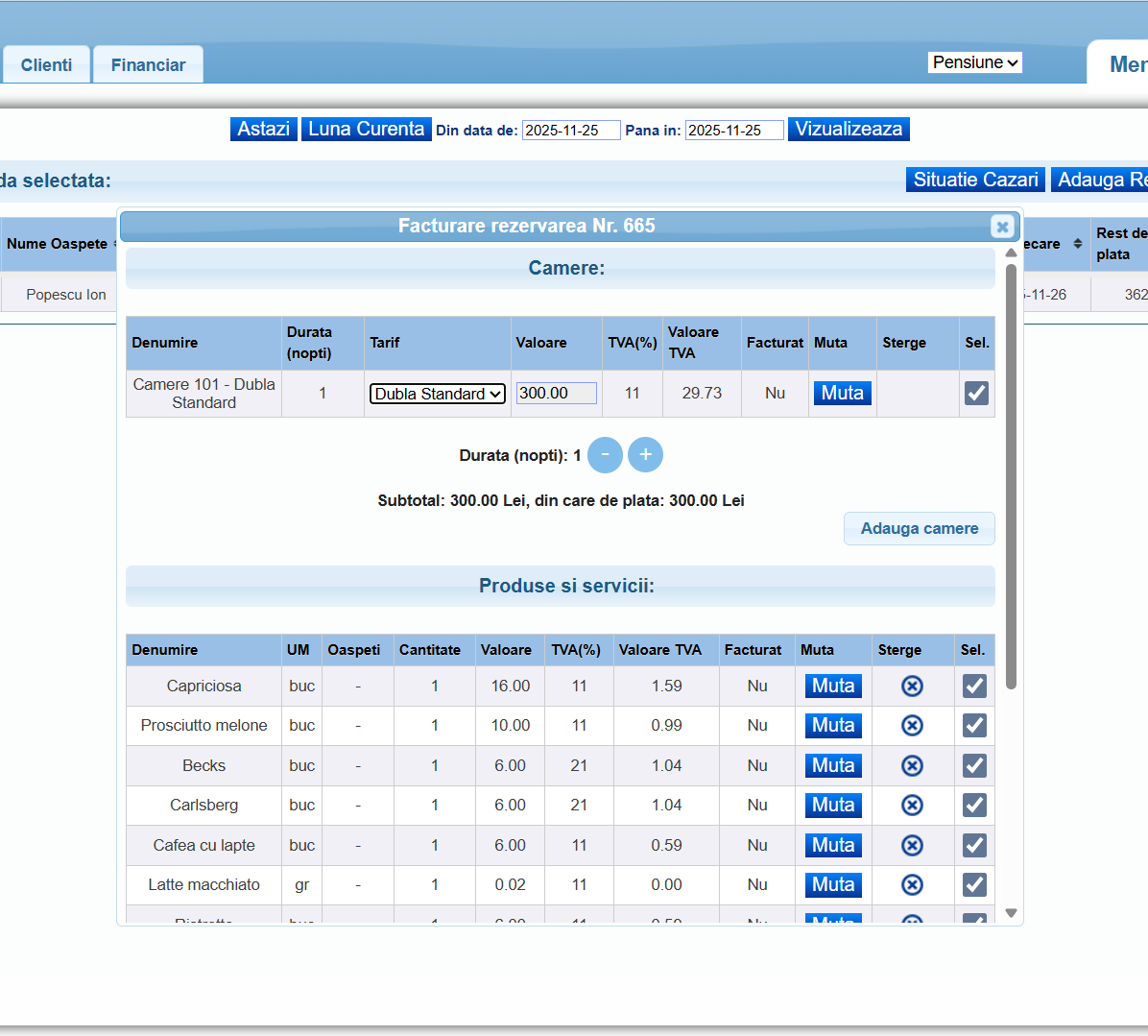
Task: Increase Durata nopti with the plus icon
Action: [645, 454]
